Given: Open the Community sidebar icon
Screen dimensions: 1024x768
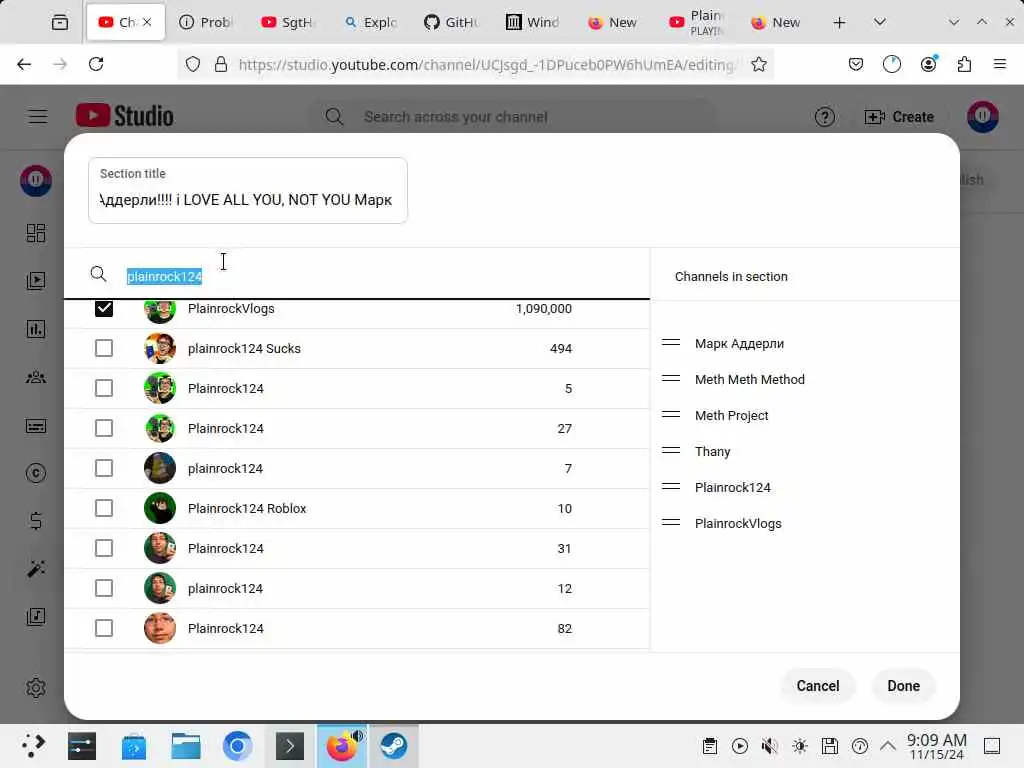Looking at the screenshot, I should pos(36,377).
